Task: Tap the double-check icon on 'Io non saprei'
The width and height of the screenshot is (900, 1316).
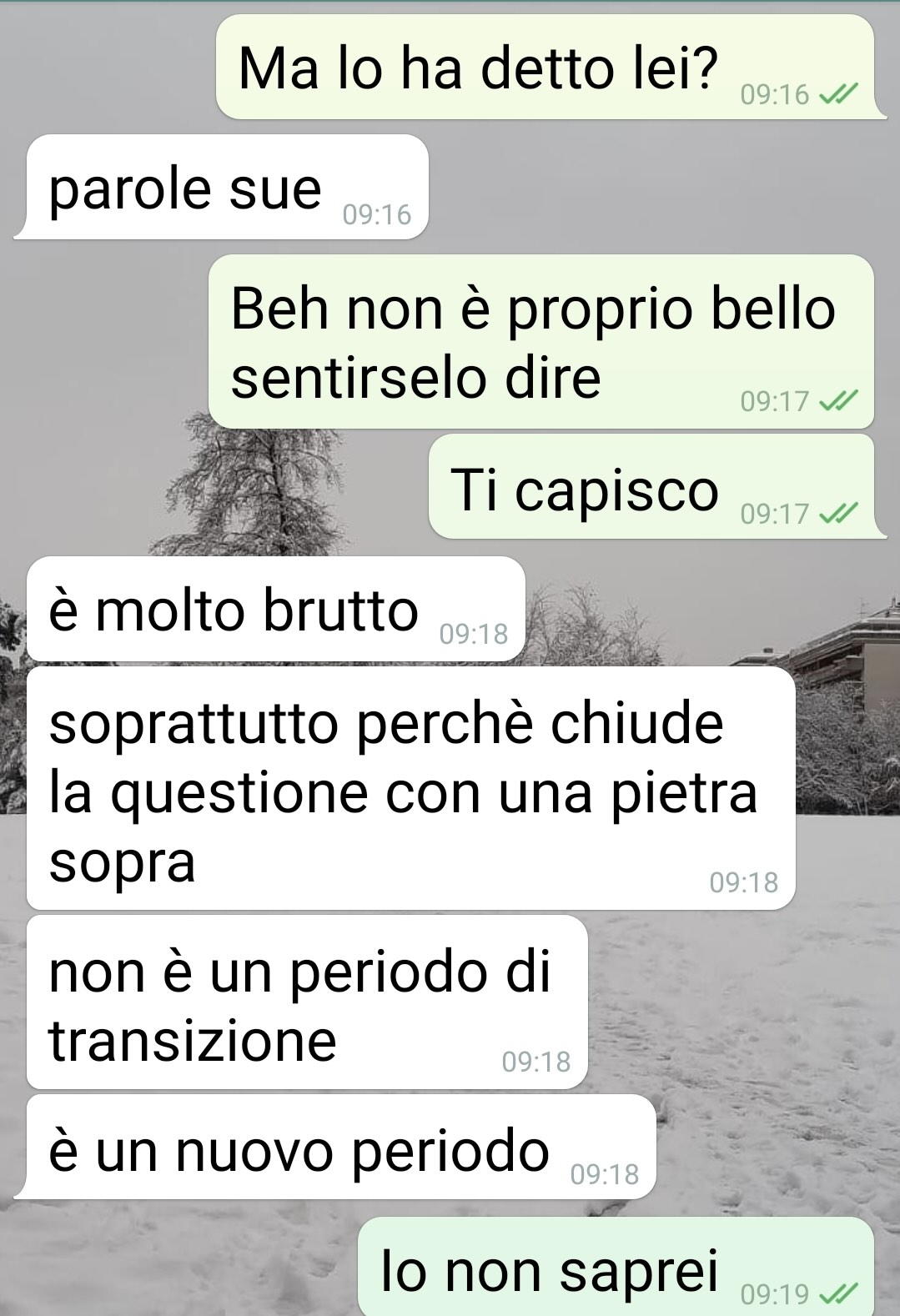Action: coord(838,1294)
